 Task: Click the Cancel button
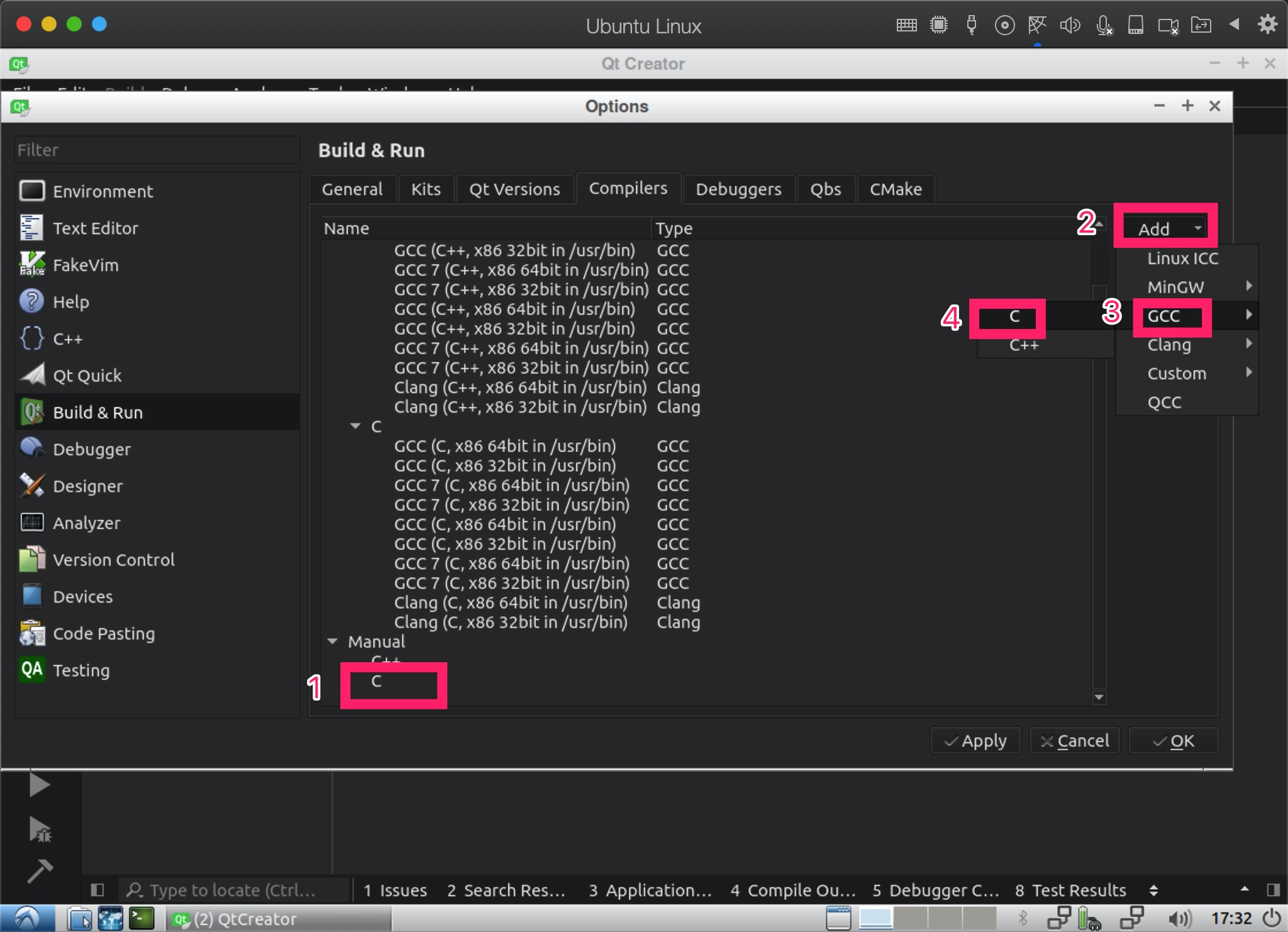[x=1075, y=741]
